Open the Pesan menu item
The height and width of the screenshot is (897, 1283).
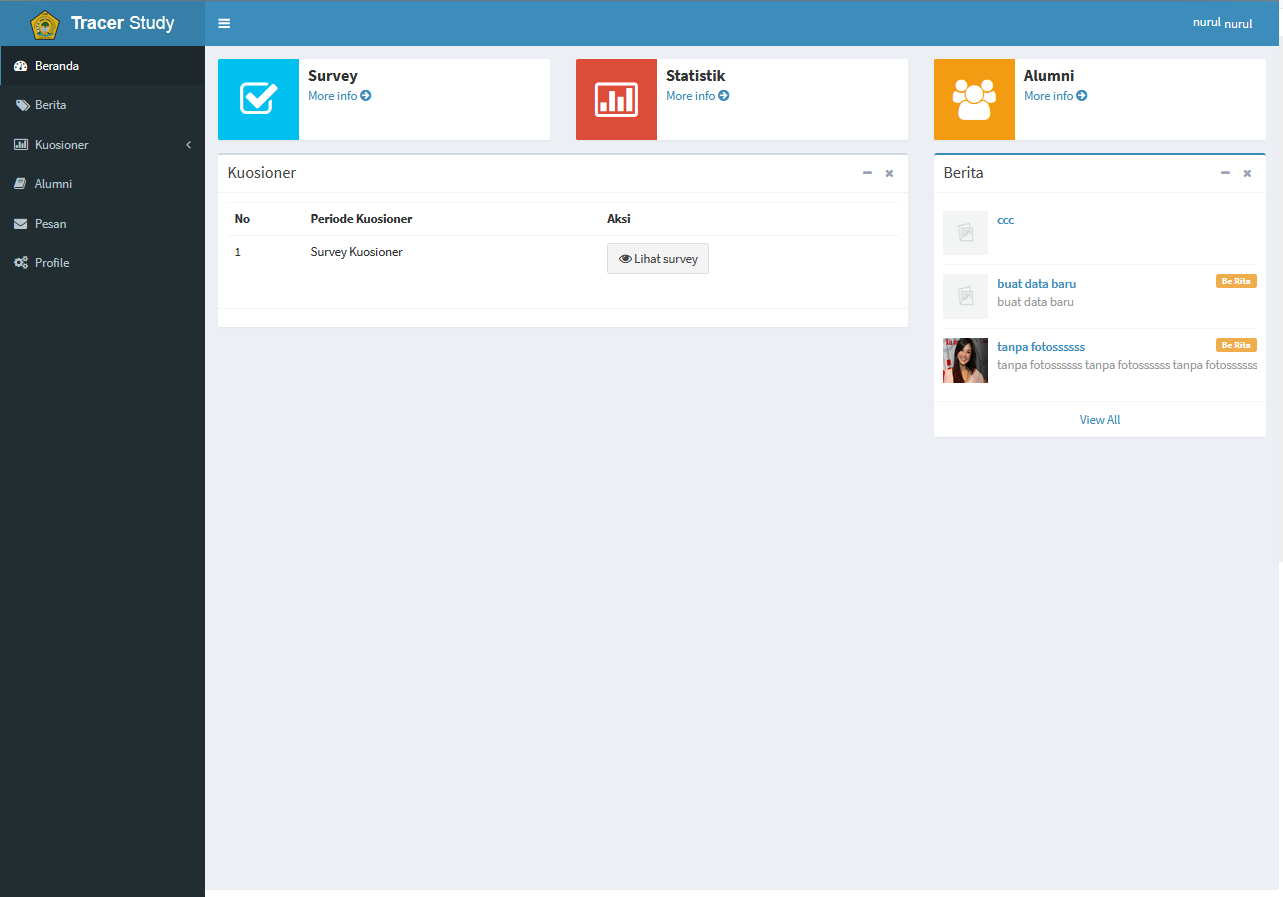[102, 224]
